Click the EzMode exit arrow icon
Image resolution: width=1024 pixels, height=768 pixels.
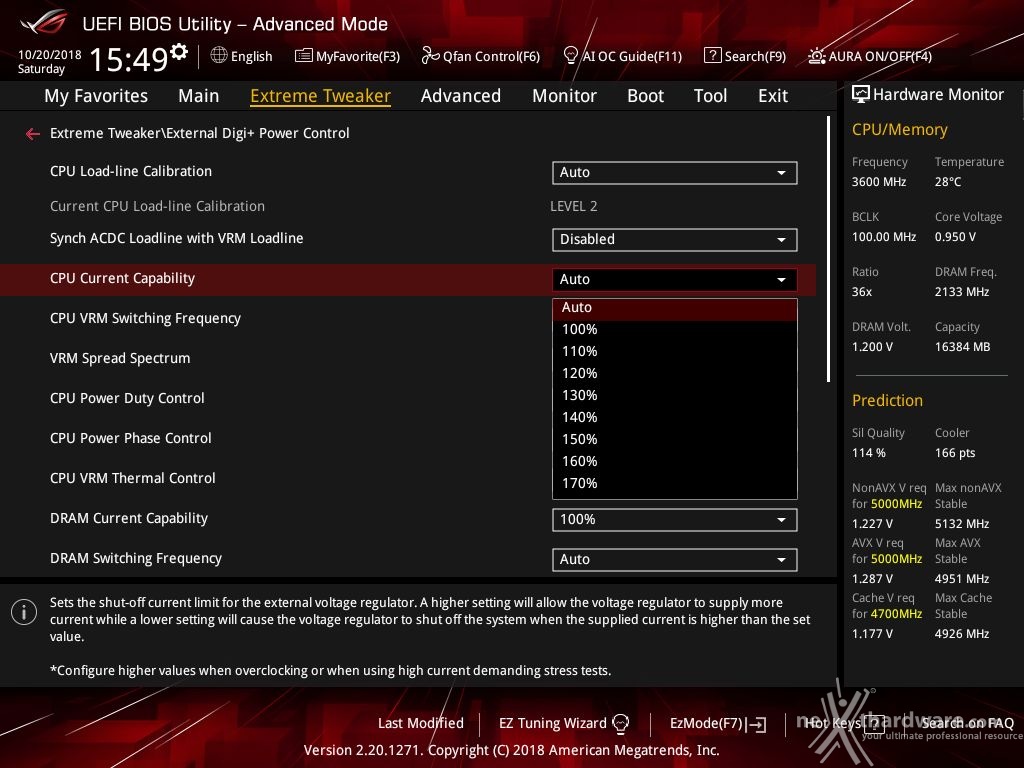758,724
